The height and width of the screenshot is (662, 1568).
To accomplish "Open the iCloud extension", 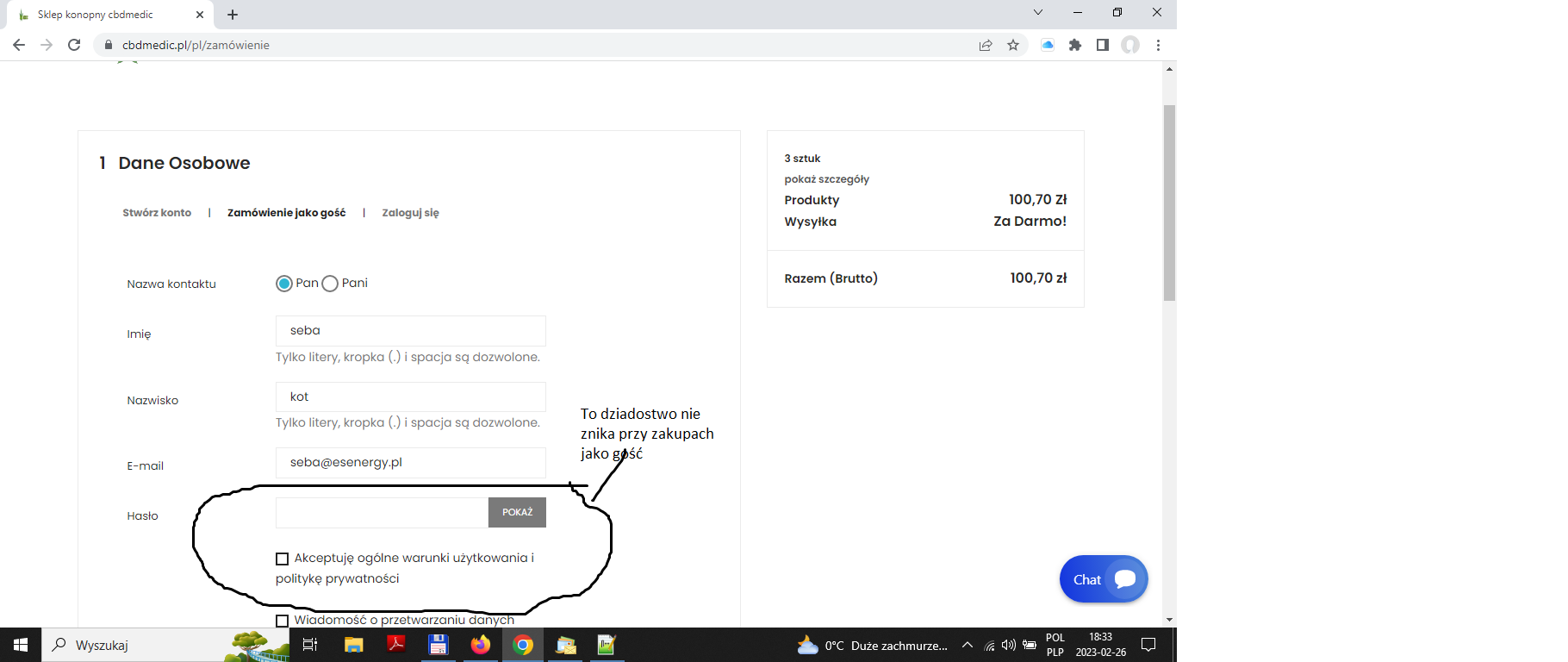I will pos(1048,45).
